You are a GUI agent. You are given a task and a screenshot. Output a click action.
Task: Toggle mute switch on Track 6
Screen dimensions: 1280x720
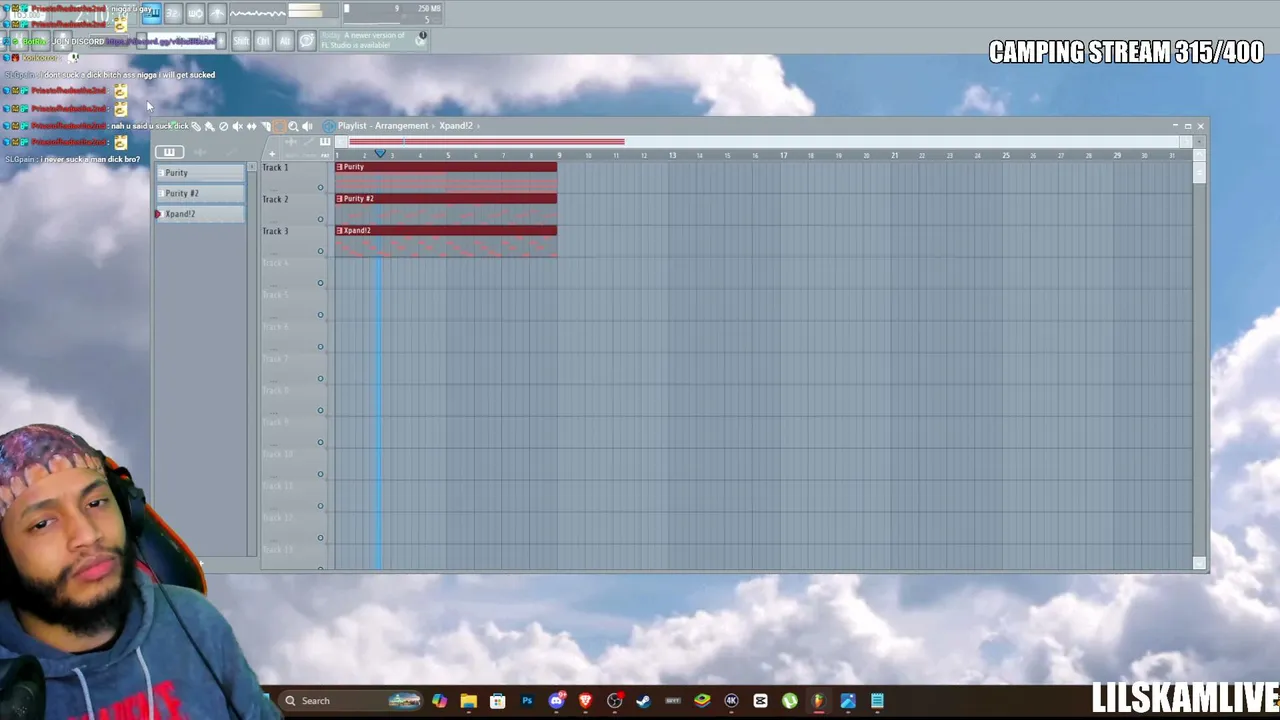pyautogui.click(x=321, y=347)
